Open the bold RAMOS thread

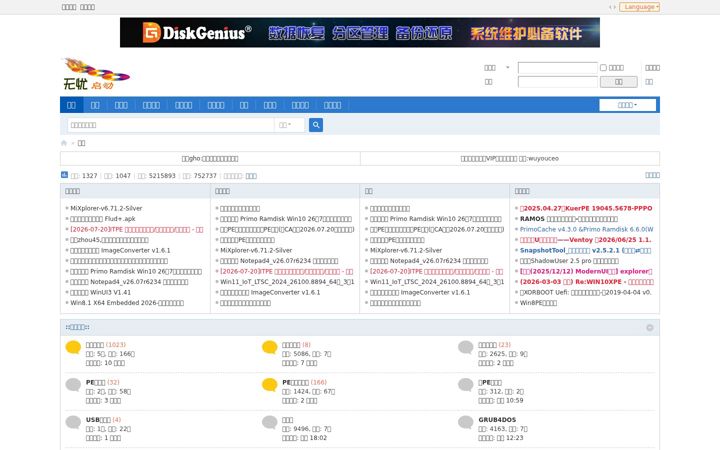pos(568,219)
